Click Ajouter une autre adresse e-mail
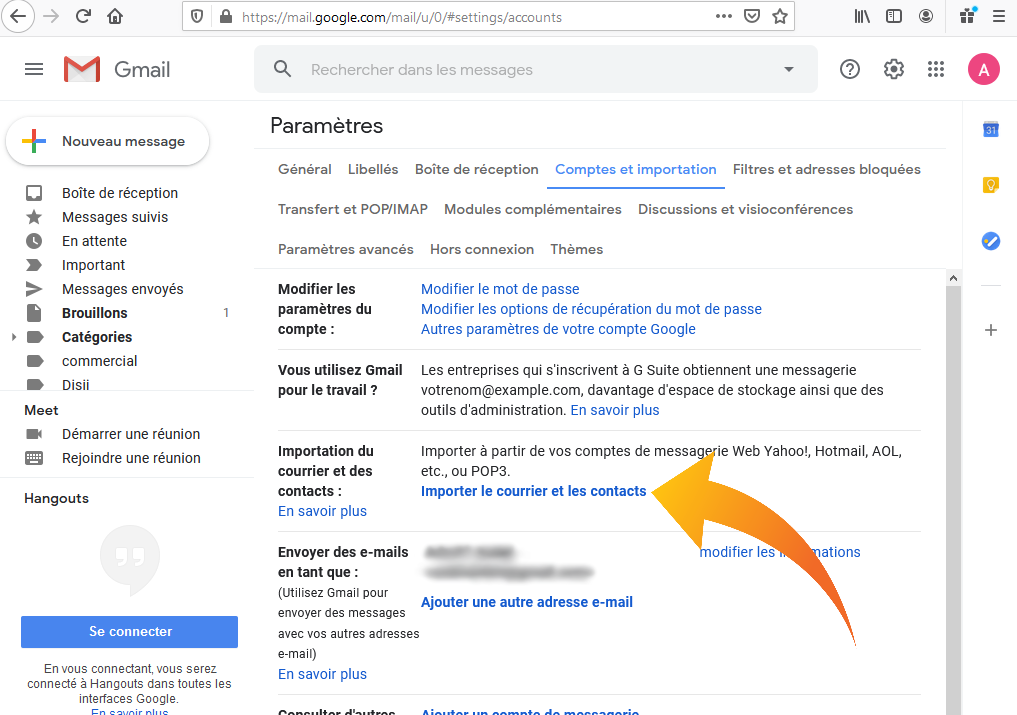The width and height of the screenshot is (1017, 715). pyautogui.click(x=527, y=603)
